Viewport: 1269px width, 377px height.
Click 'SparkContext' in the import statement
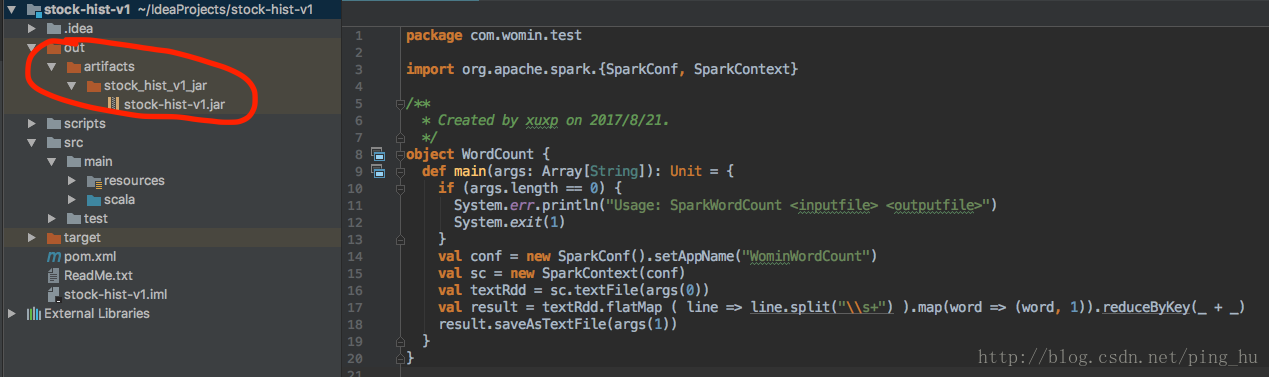click(741, 69)
